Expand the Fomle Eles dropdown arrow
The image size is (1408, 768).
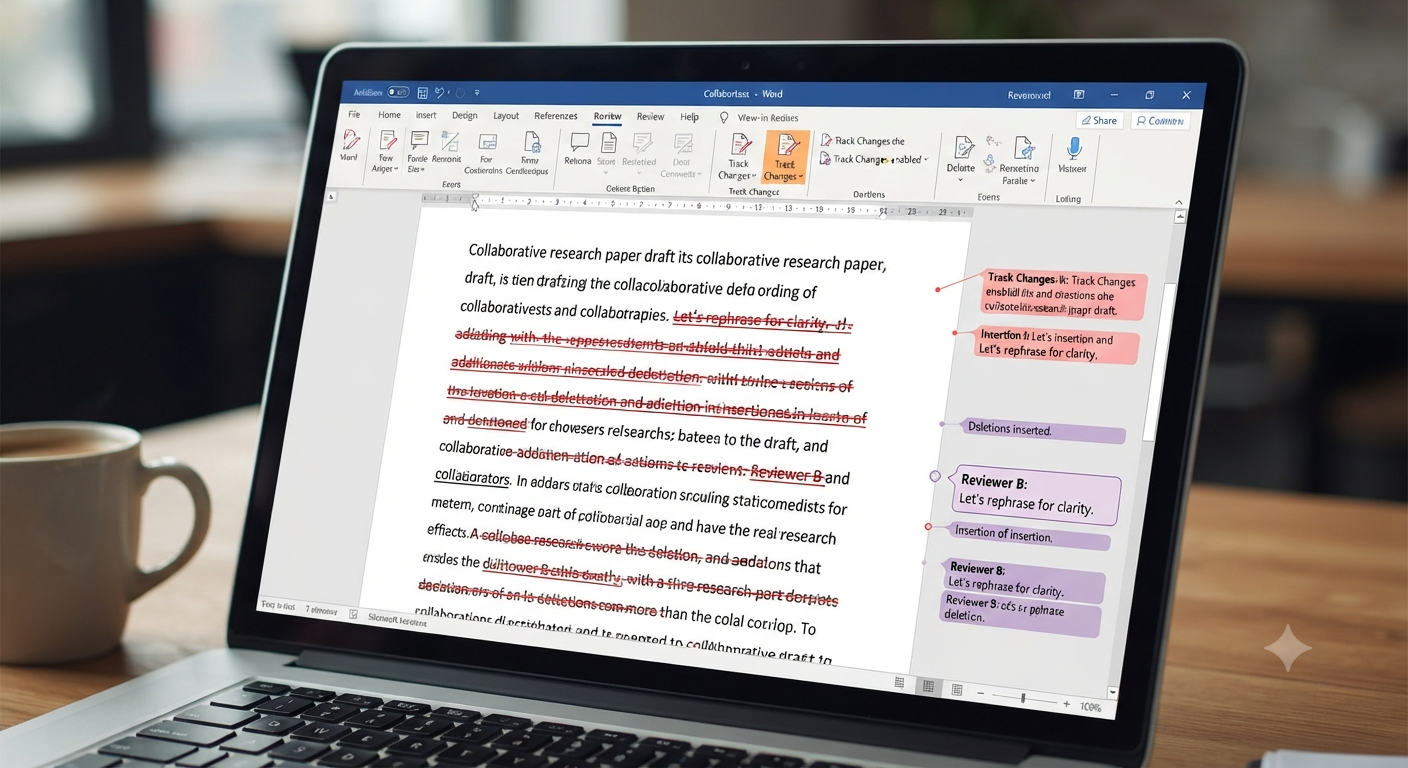424,170
